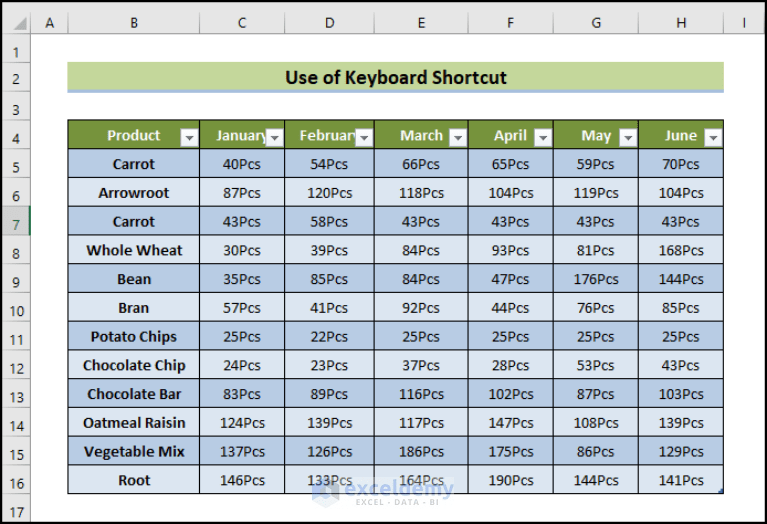Select the '40Pcs' January cell
This screenshot has width=767, height=524.
pyautogui.click(x=242, y=164)
